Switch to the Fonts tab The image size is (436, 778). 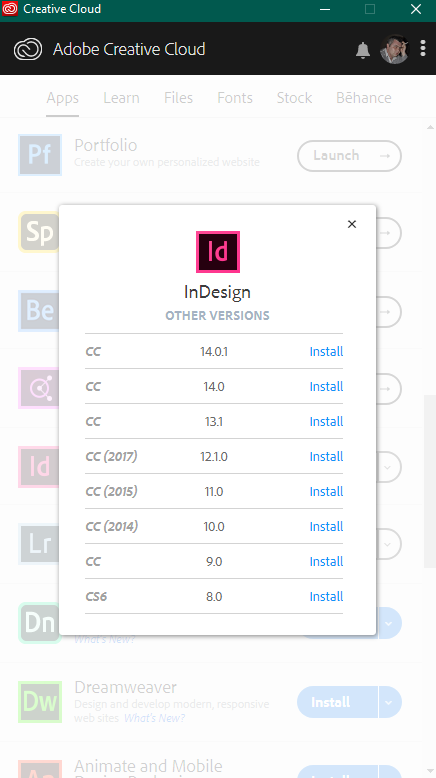pyautogui.click(x=235, y=98)
